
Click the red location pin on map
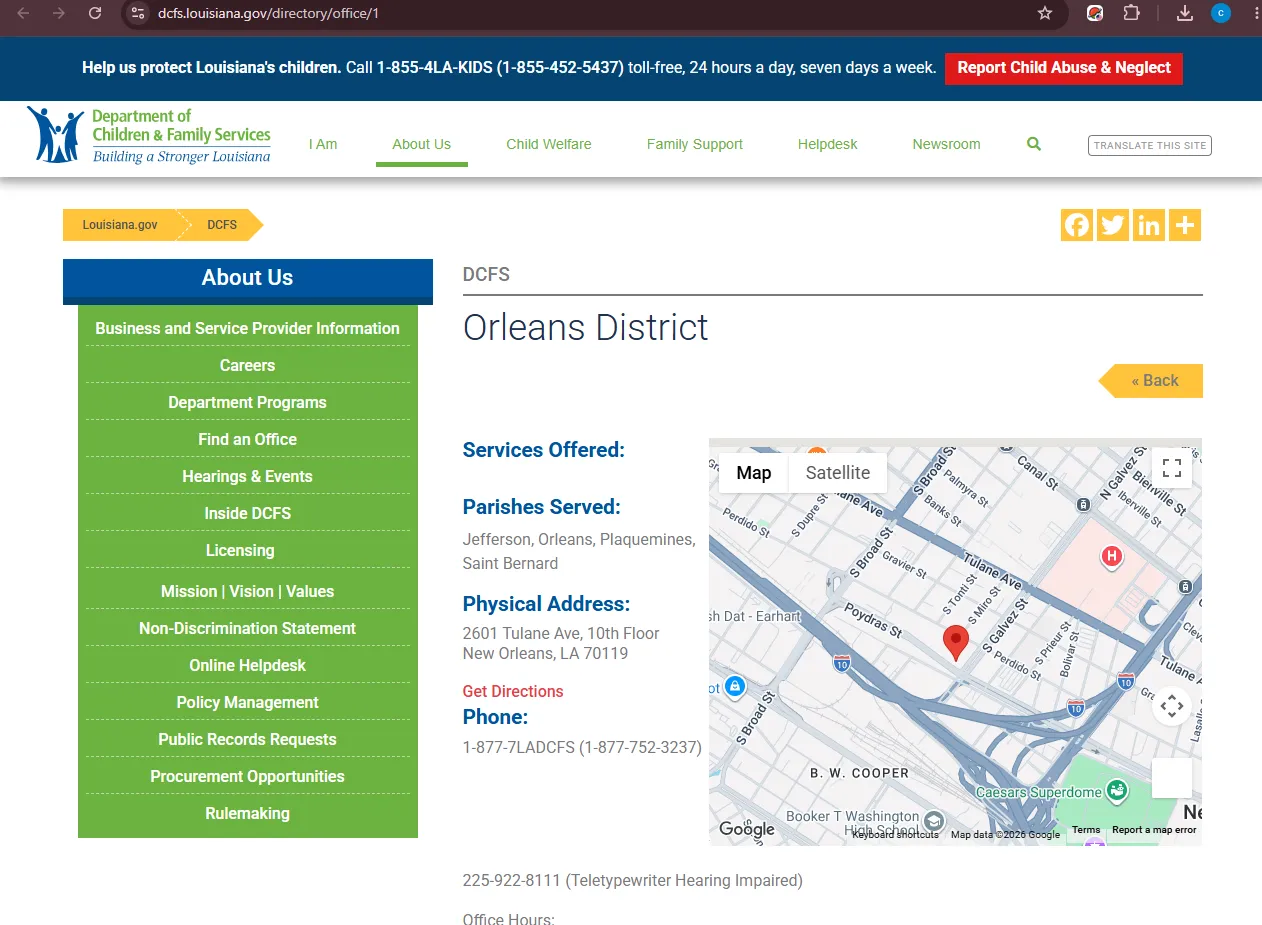point(956,642)
